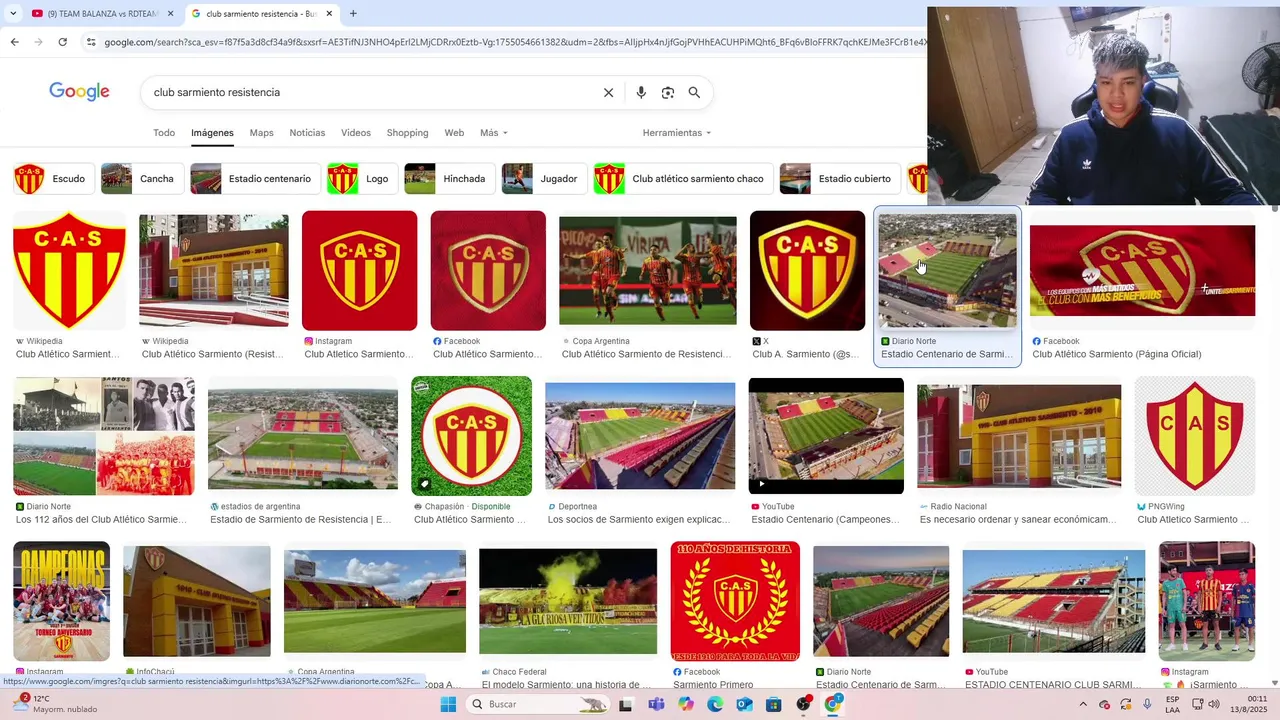Open the Radio Nacional club entrance thumbnail
Viewport: 1280px width, 720px height.
[1019, 436]
